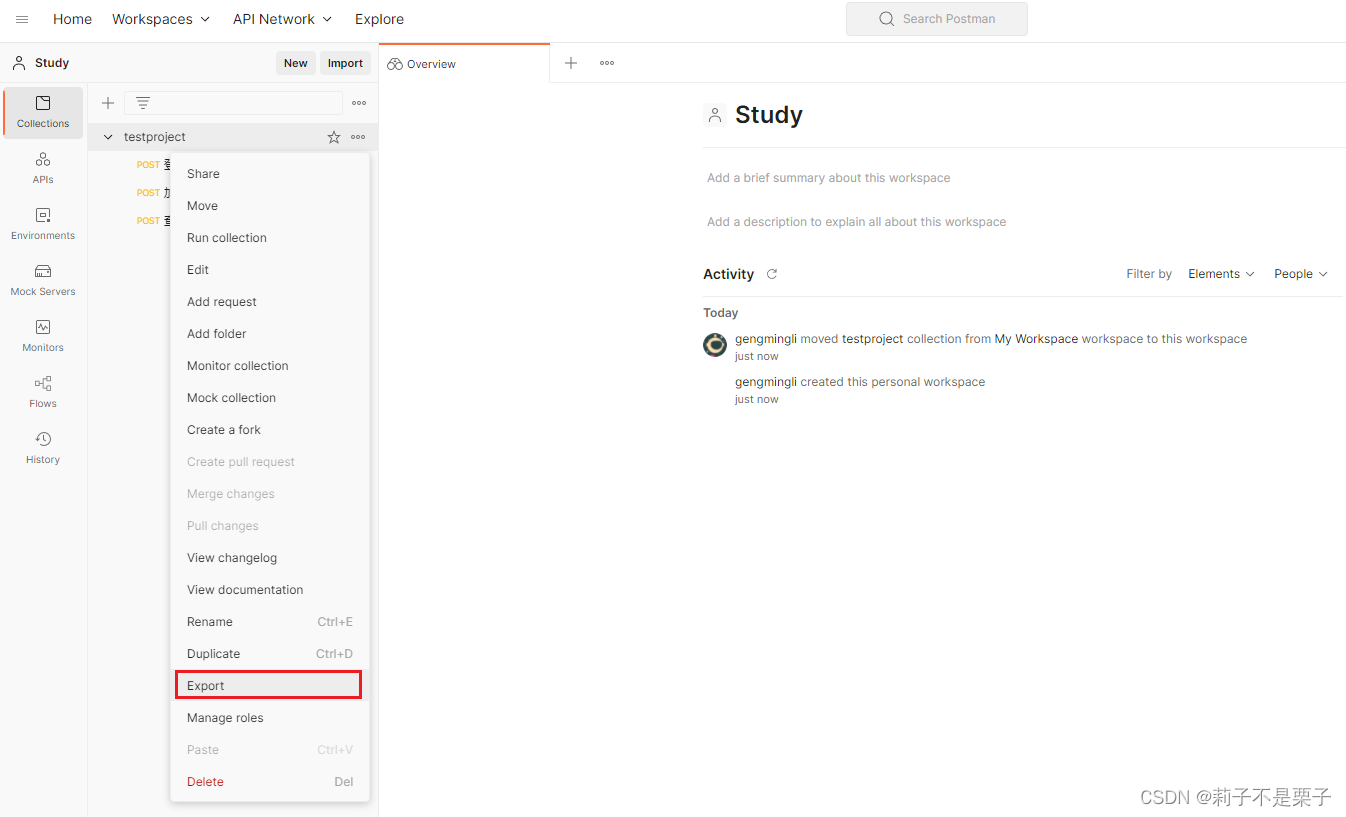The width and height of the screenshot is (1346, 817).
Task: Choose Monitor collection
Action: point(270,366)
